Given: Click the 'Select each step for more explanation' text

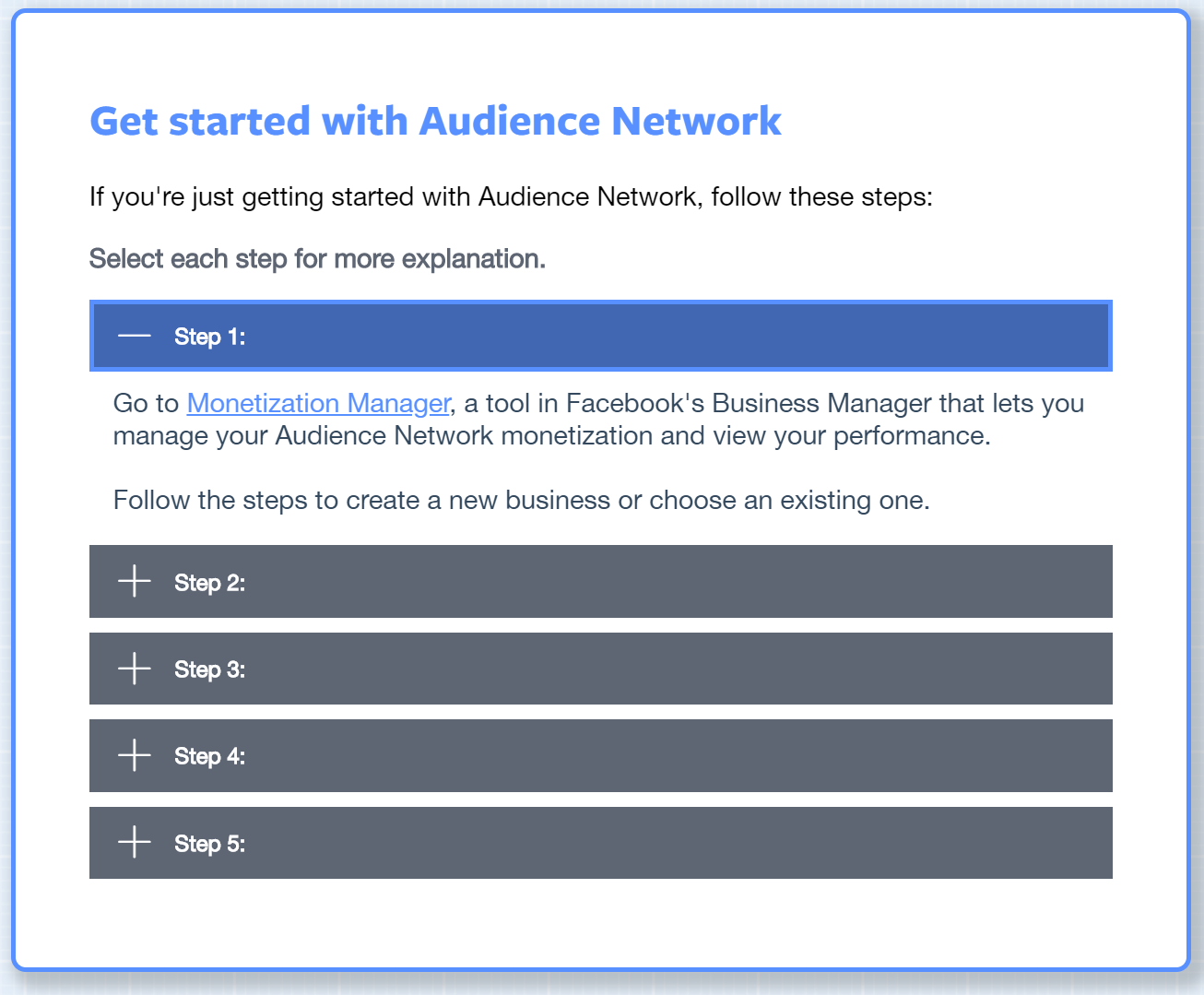Looking at the screenshot, I should click(x=317, y=259).
